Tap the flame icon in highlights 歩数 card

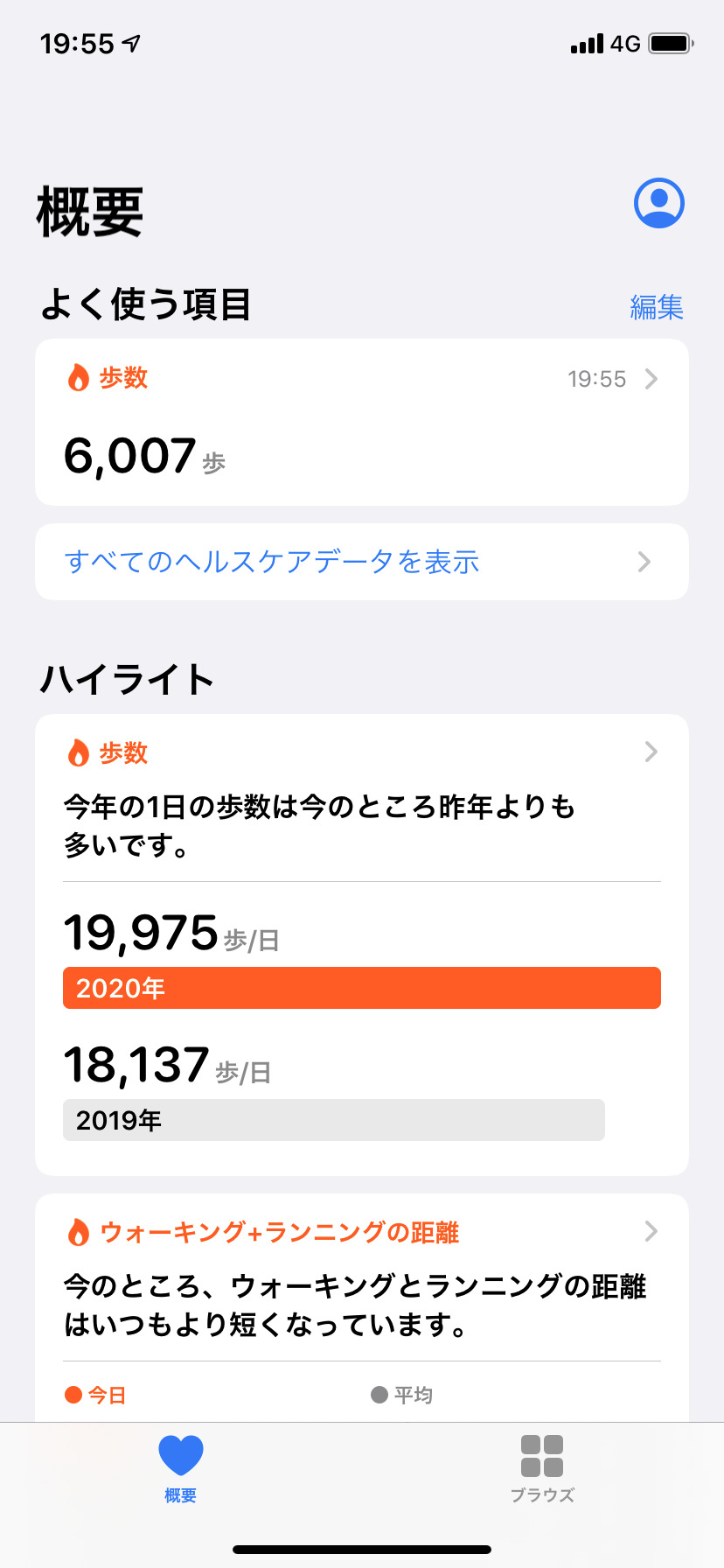pos(79,752)
